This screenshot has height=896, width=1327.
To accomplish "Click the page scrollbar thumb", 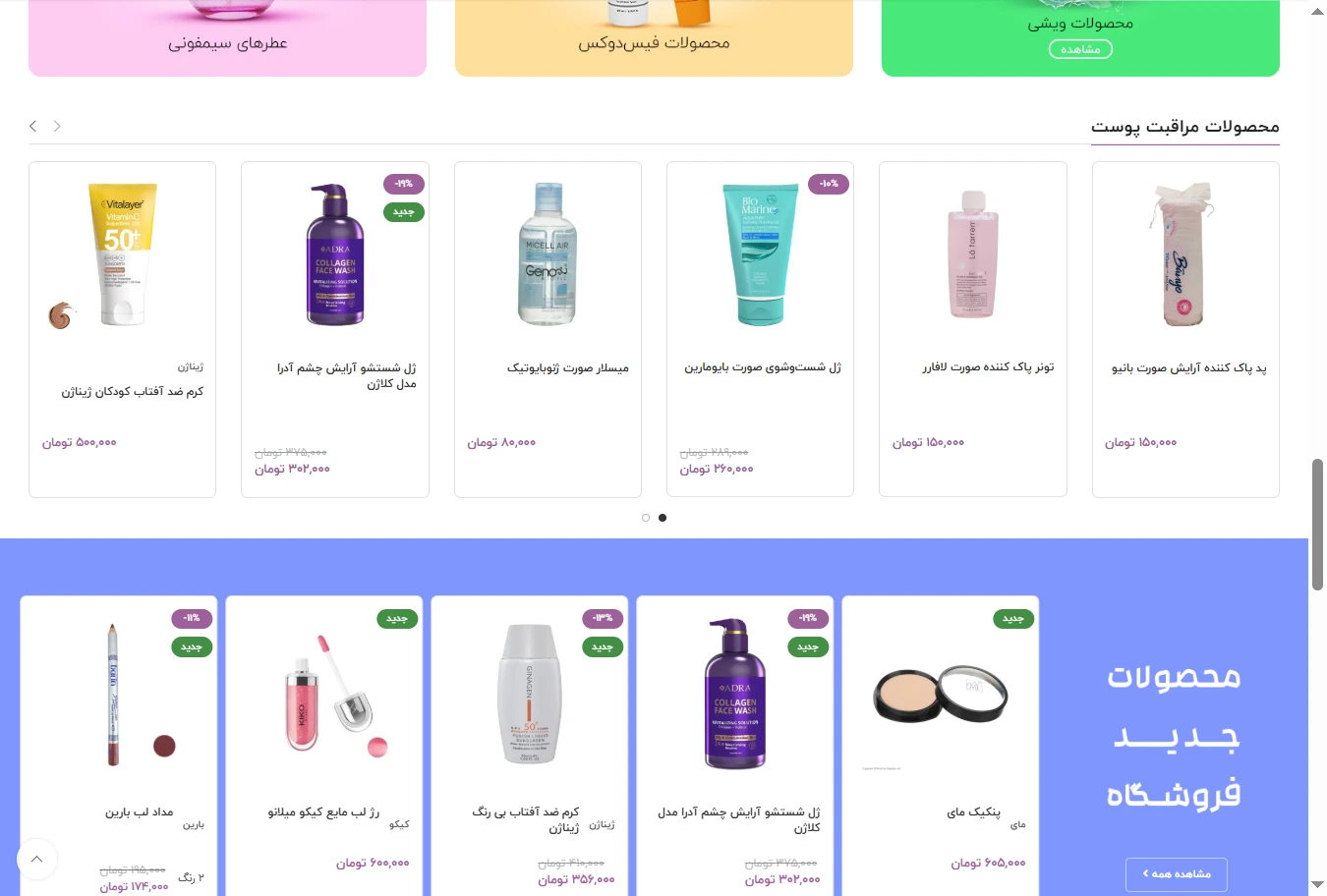I will (1317, 524).
